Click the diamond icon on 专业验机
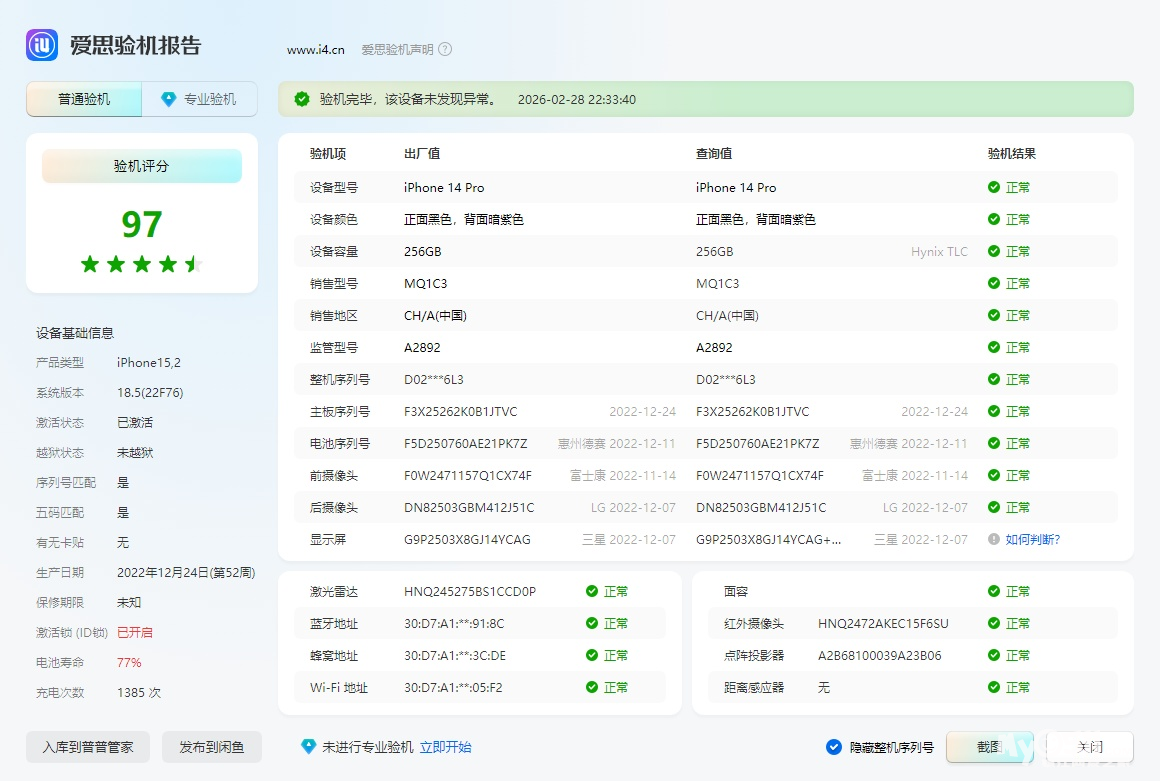Viewport: 1160px width, 781px height. (168, 99)
